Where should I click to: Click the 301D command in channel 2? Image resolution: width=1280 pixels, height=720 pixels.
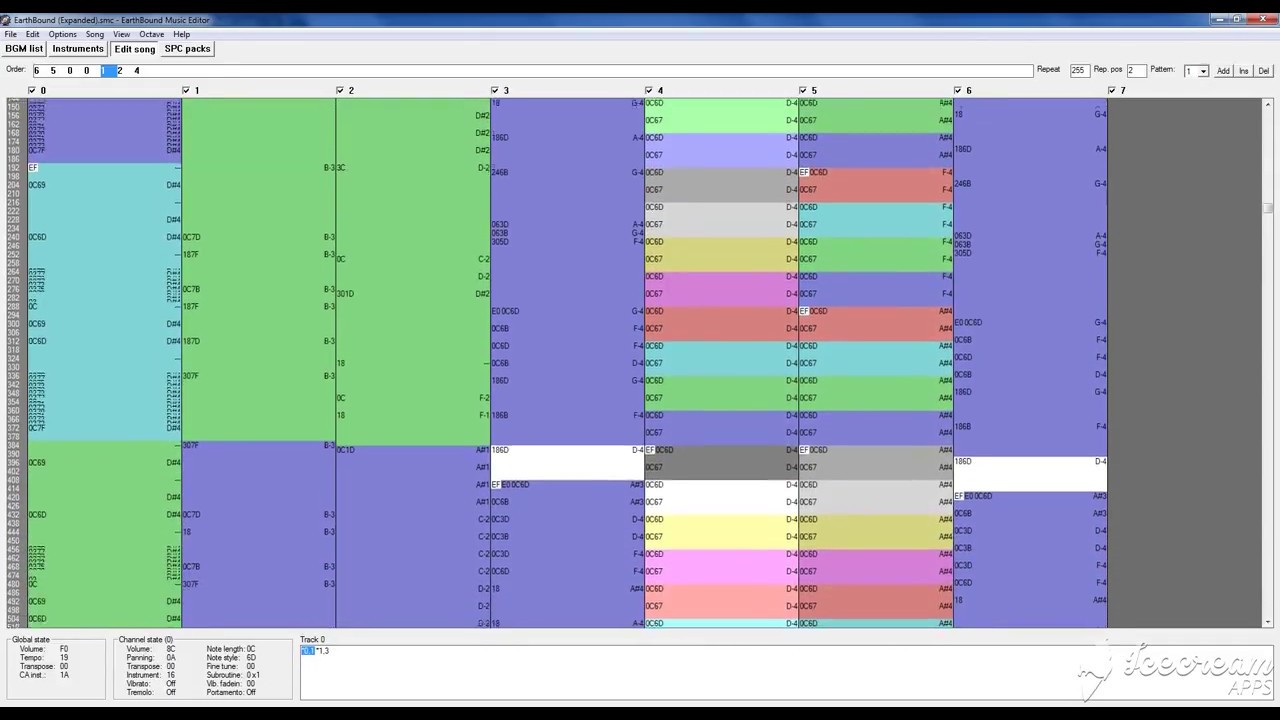click(x=345, y=294)
